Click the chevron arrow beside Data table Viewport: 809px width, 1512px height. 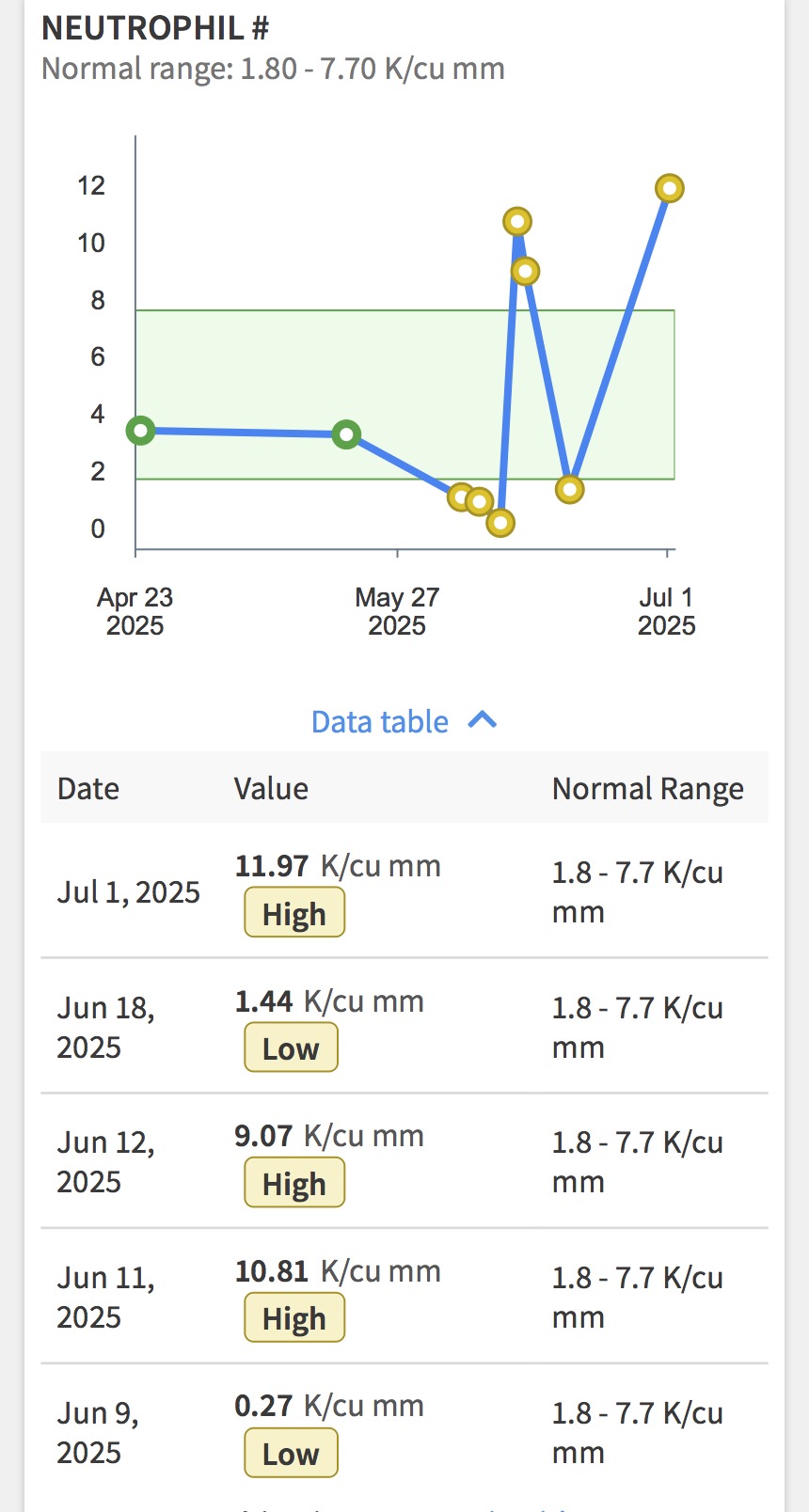[483, 720]
